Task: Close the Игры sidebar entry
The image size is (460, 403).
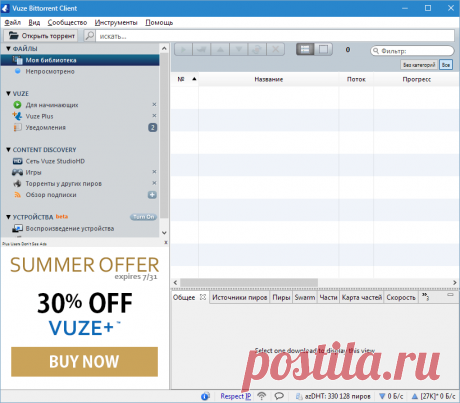Action: (x=154, y=172)
